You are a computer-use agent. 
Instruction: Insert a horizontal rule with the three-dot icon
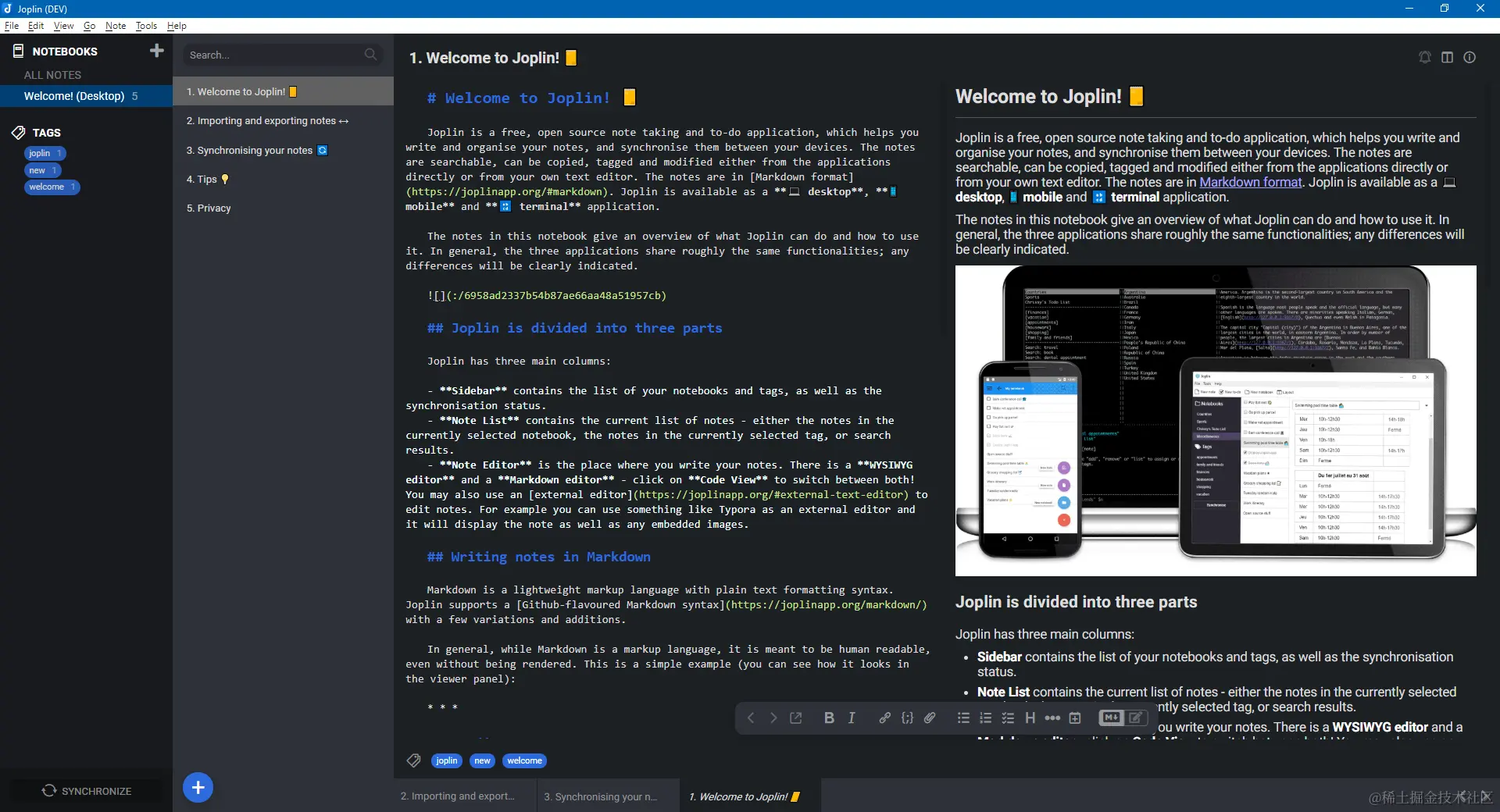click(x=1052, y=718)
